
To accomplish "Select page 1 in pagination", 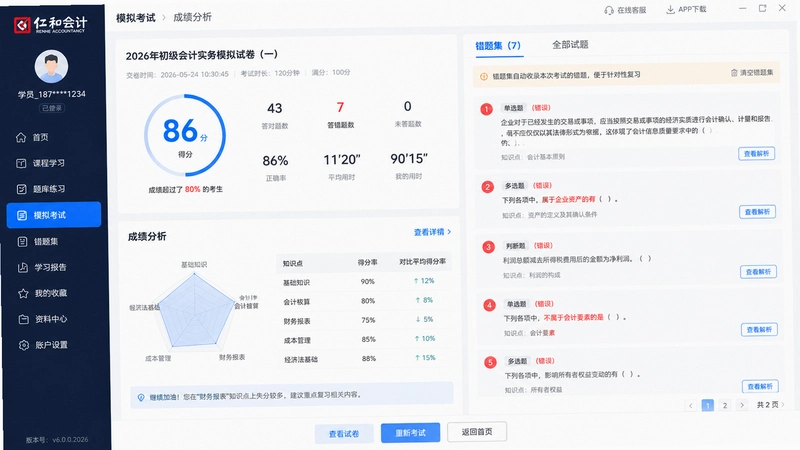I will coord(708,405).
